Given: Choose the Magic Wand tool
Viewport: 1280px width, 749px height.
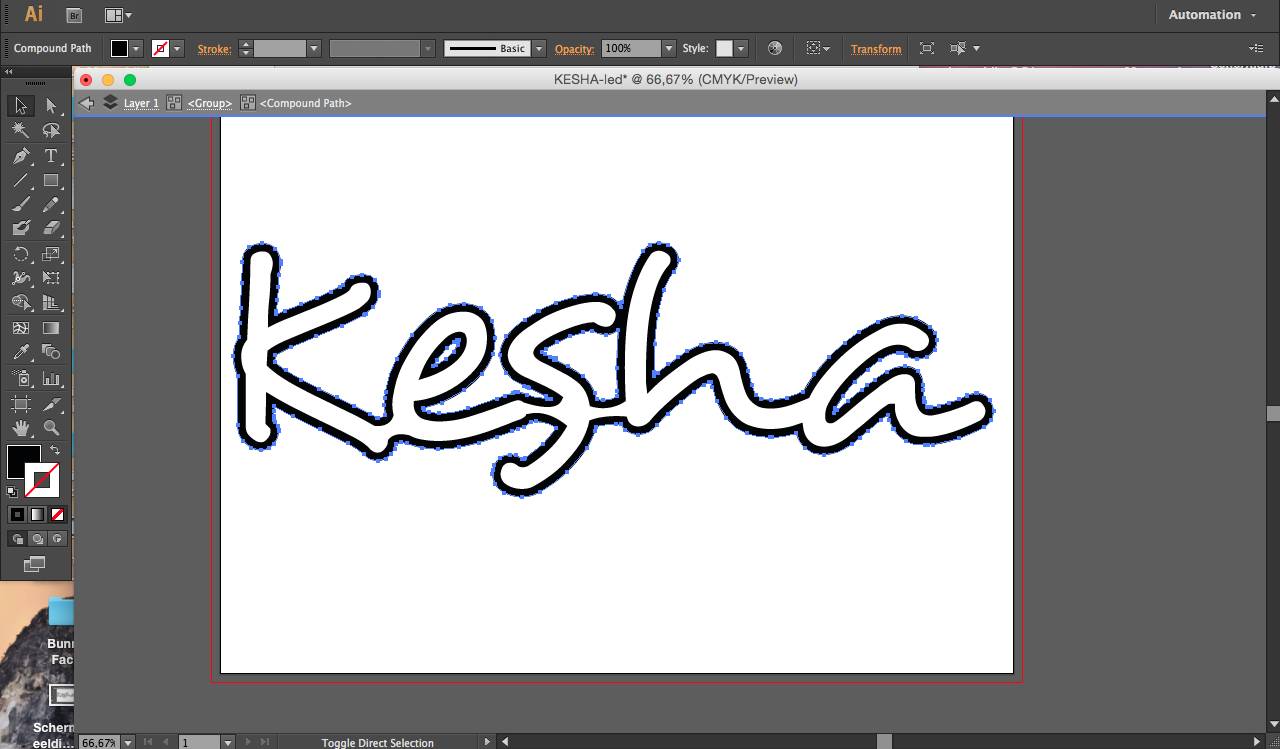Looking at the screenshot, I should [x=20, y=131].
